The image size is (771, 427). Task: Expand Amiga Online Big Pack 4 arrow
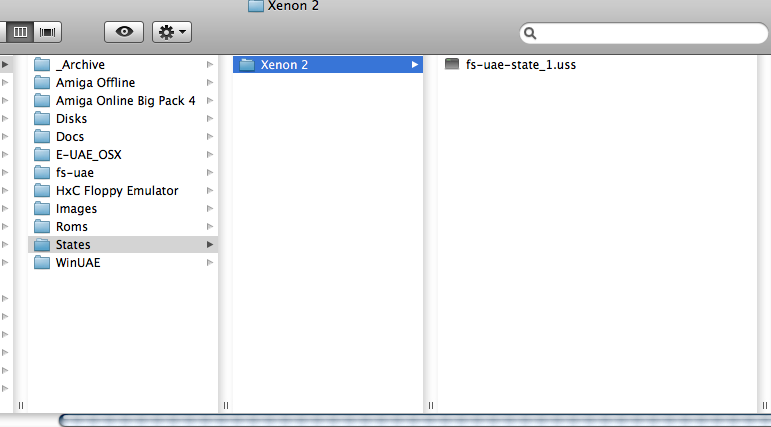point(210,100)
